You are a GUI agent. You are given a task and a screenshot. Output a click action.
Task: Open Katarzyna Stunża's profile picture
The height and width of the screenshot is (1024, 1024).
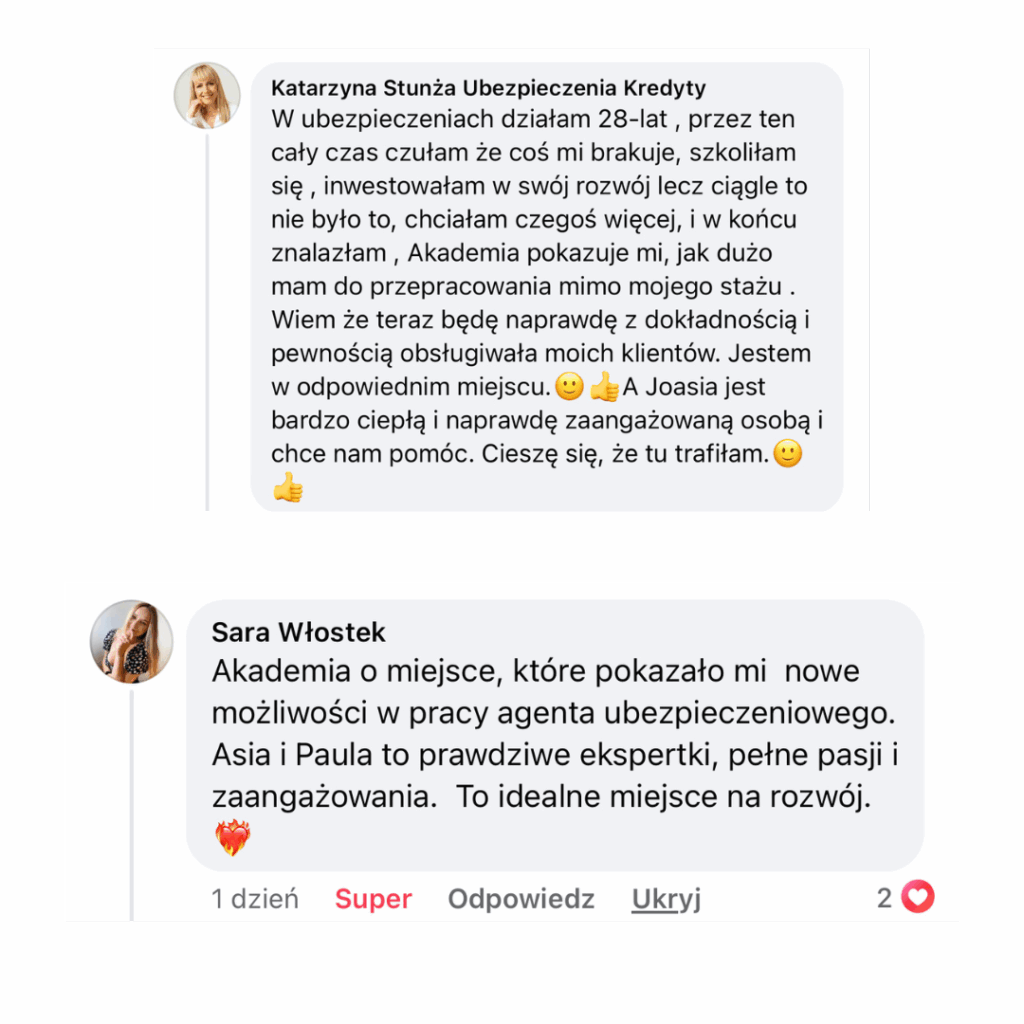pyautogui.click(x=207, y=95)
